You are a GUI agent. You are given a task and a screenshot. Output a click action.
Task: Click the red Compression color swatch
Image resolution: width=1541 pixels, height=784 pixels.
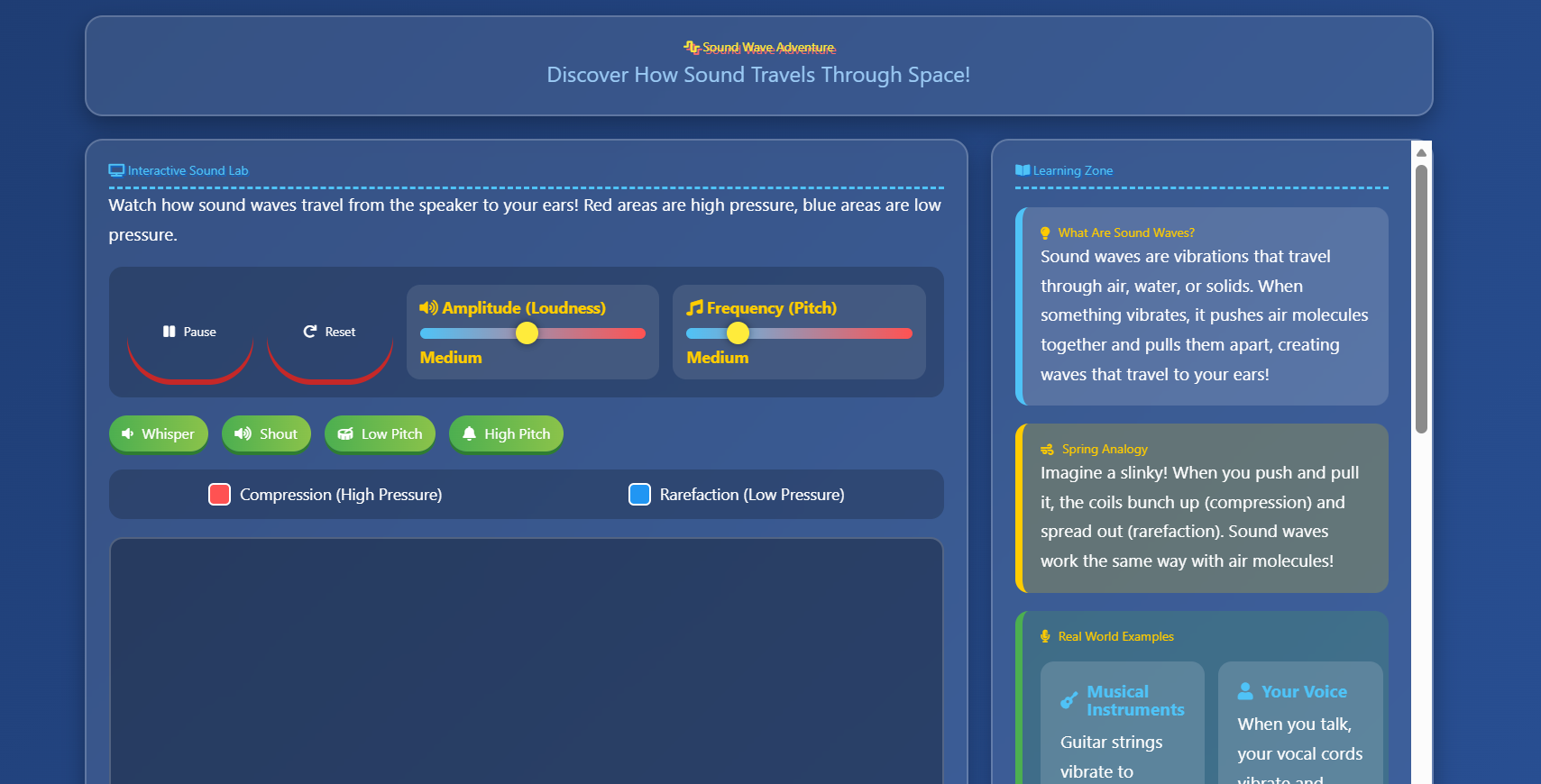[219, 495]
